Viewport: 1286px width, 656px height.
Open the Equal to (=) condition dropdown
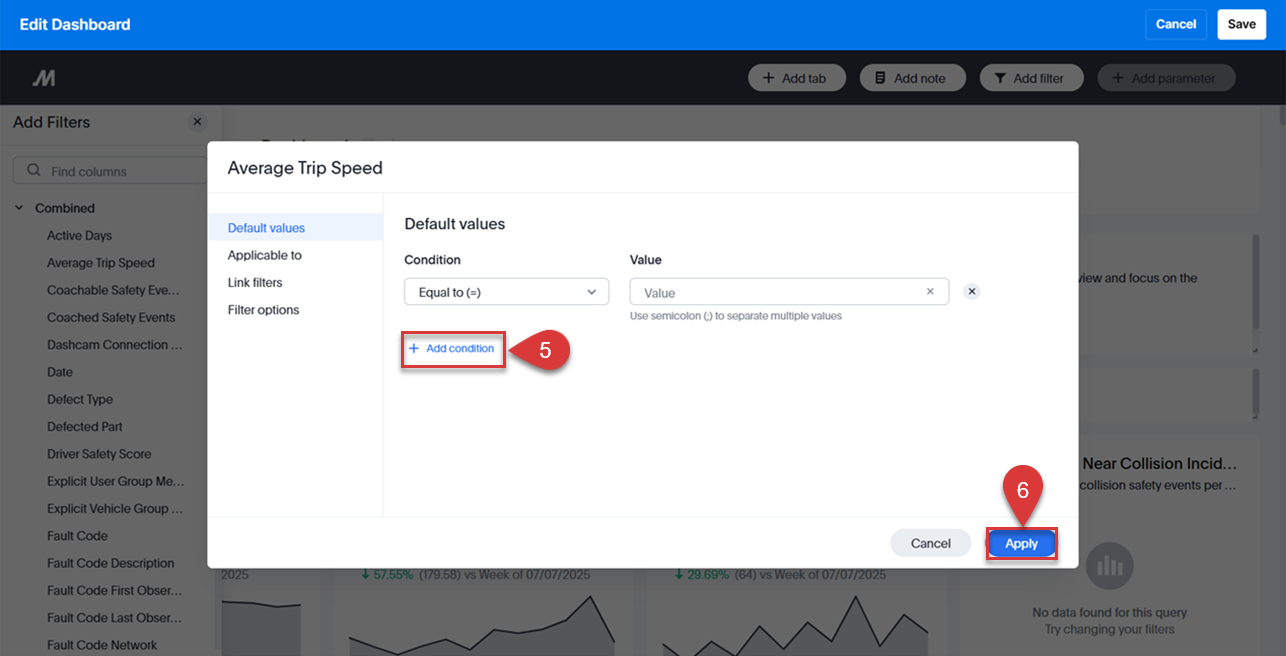pyautogui.click(x=506, y=291)
